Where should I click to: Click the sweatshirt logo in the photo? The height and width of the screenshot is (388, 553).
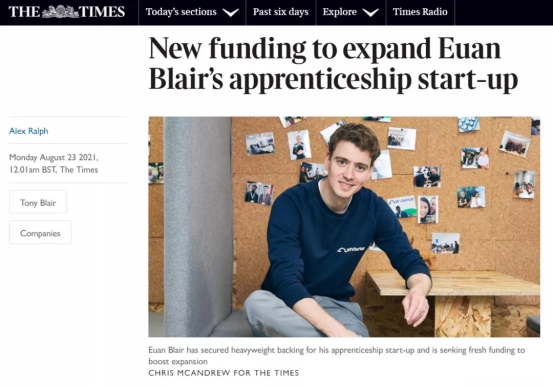pos(351,249)
